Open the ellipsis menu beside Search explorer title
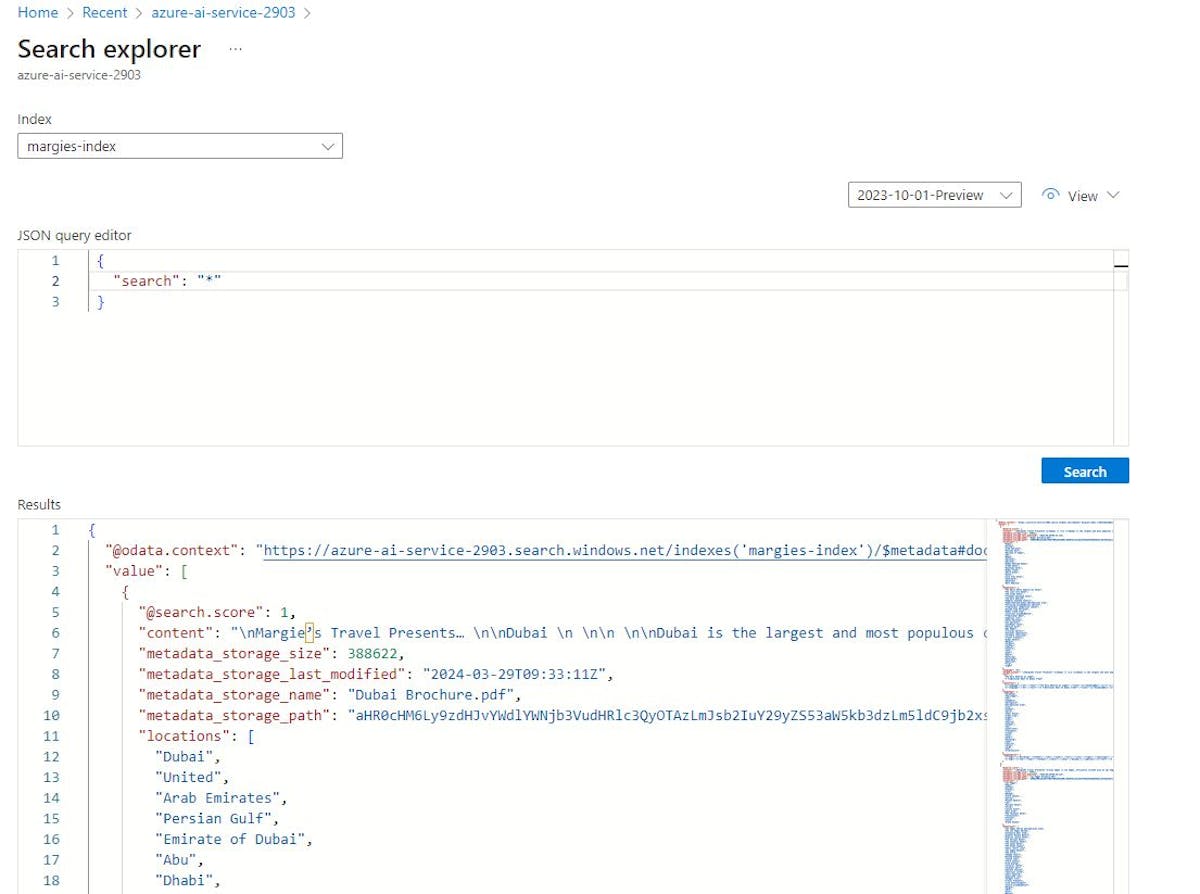The height and width of the screenshot is (894, 1200). (235, 50)
